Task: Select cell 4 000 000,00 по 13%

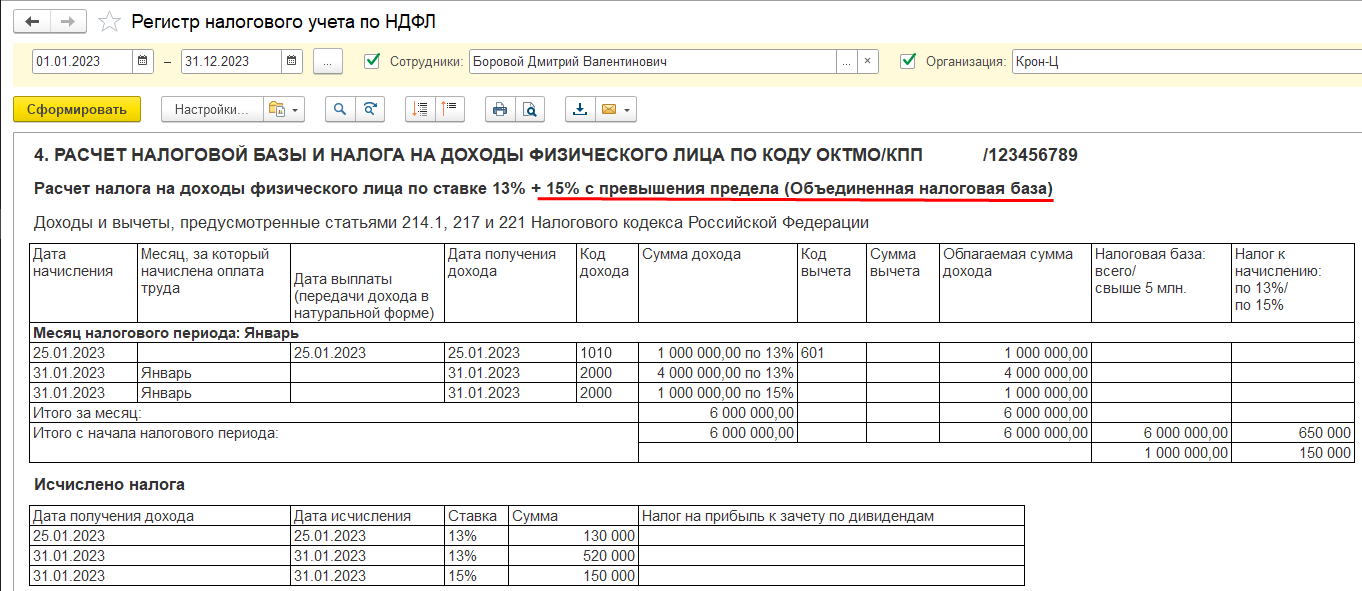Action: coord(718,373)
